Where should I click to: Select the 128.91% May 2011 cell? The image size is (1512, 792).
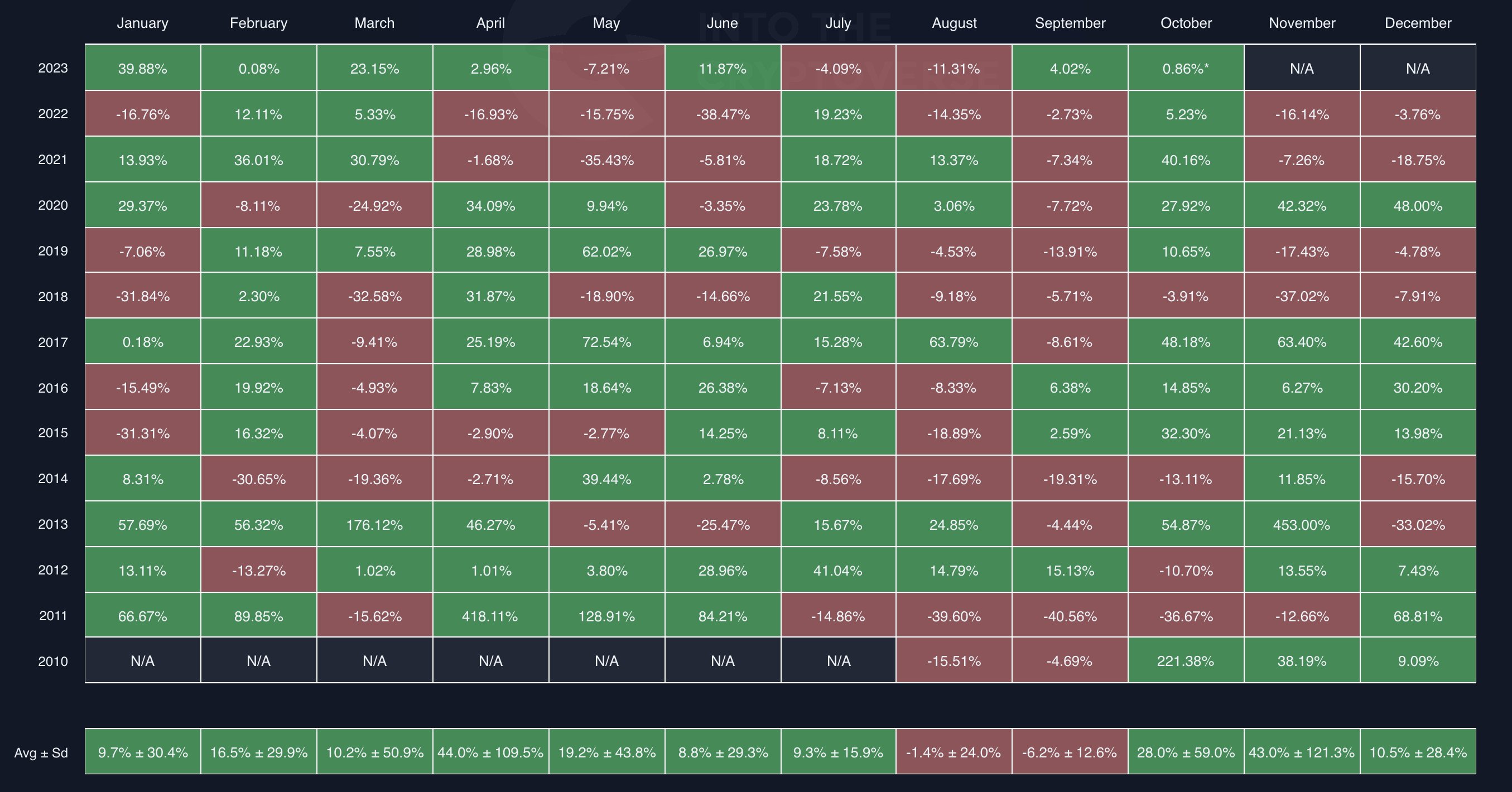tap(606, 616)
